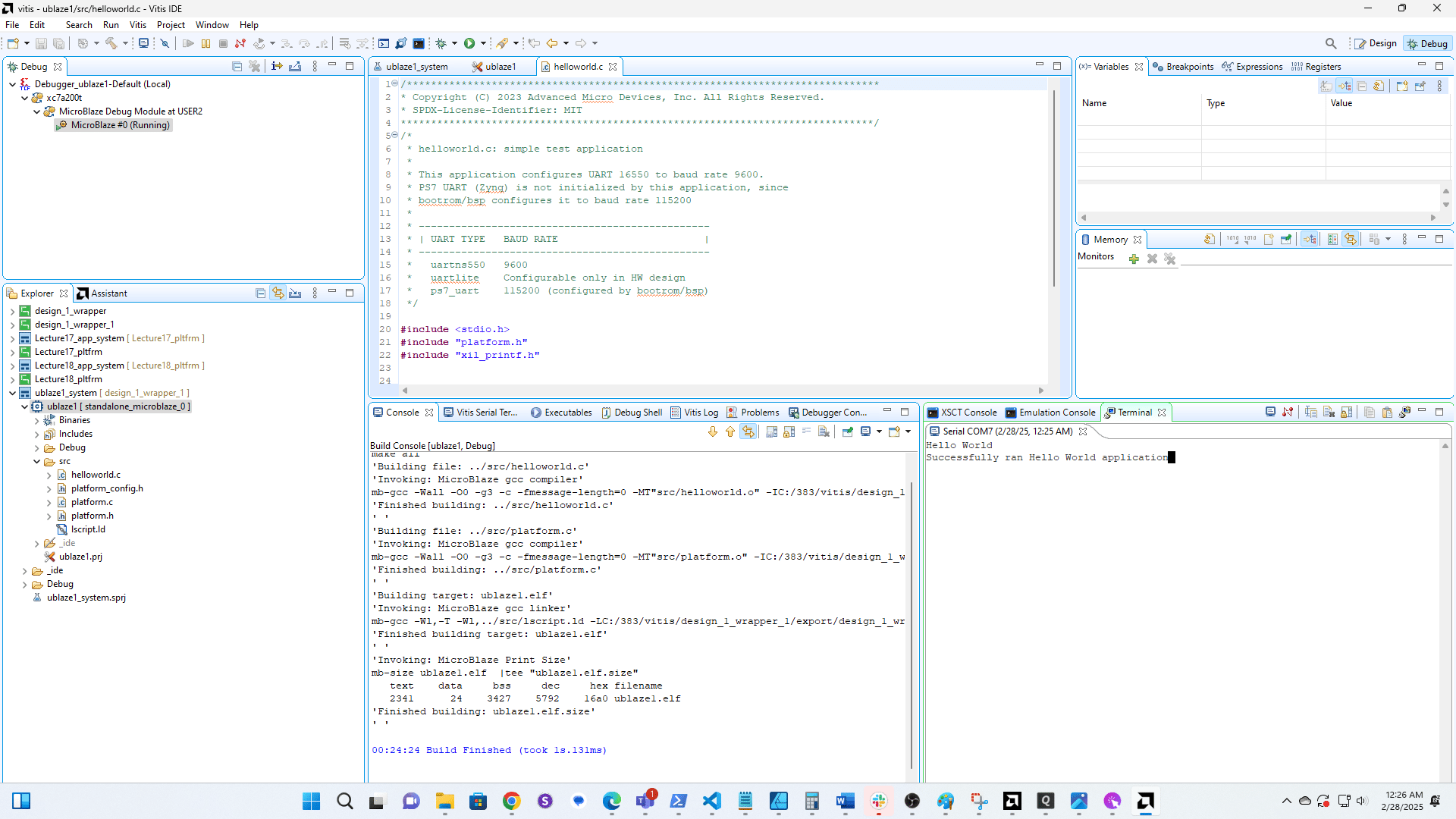Image resolution: width=1456 pixels, height=819 pixels.
Task: Add a new memory monitor
Action: tap(1134, 259)
